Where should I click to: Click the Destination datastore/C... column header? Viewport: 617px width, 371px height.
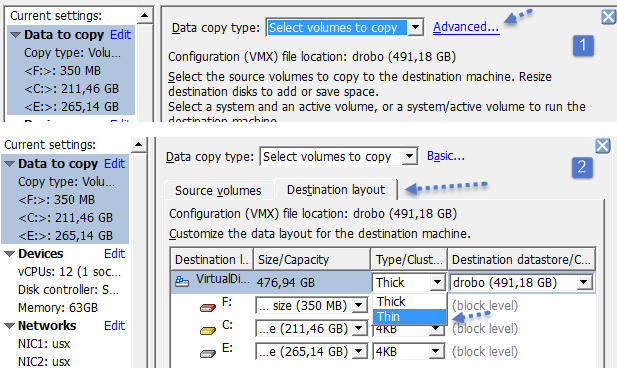tap(521, 260)
